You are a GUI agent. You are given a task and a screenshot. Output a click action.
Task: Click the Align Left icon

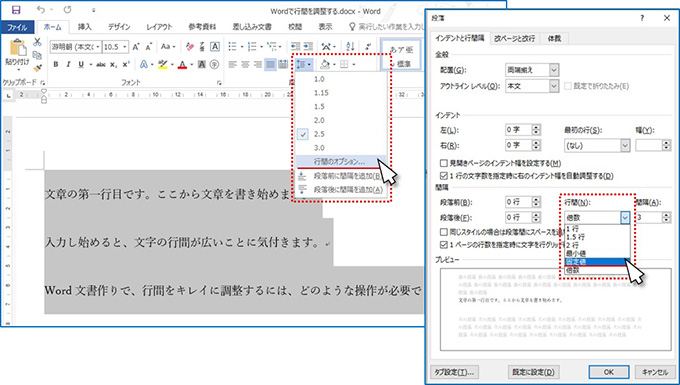coord(232,65)
